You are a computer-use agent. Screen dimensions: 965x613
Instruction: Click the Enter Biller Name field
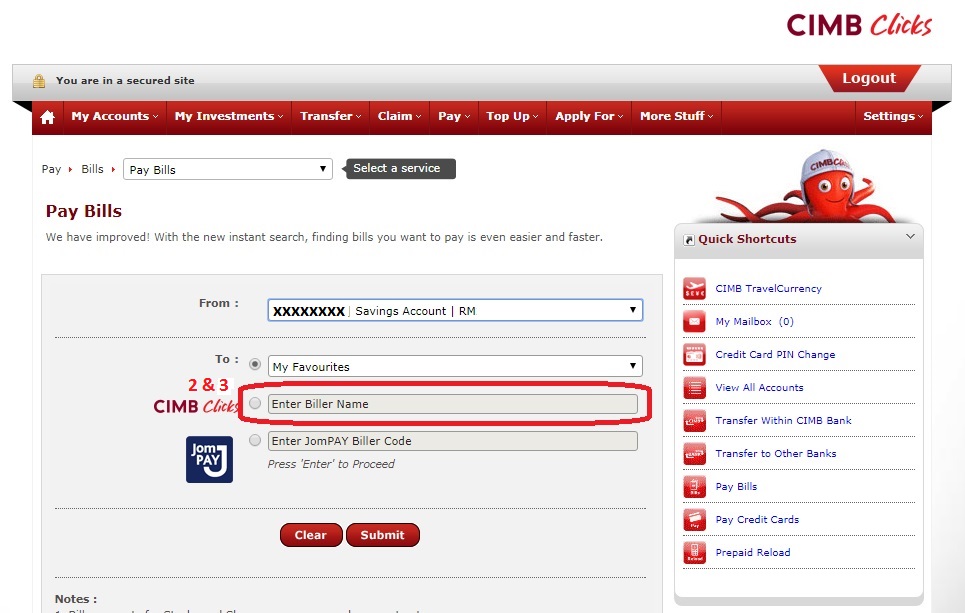453,404
